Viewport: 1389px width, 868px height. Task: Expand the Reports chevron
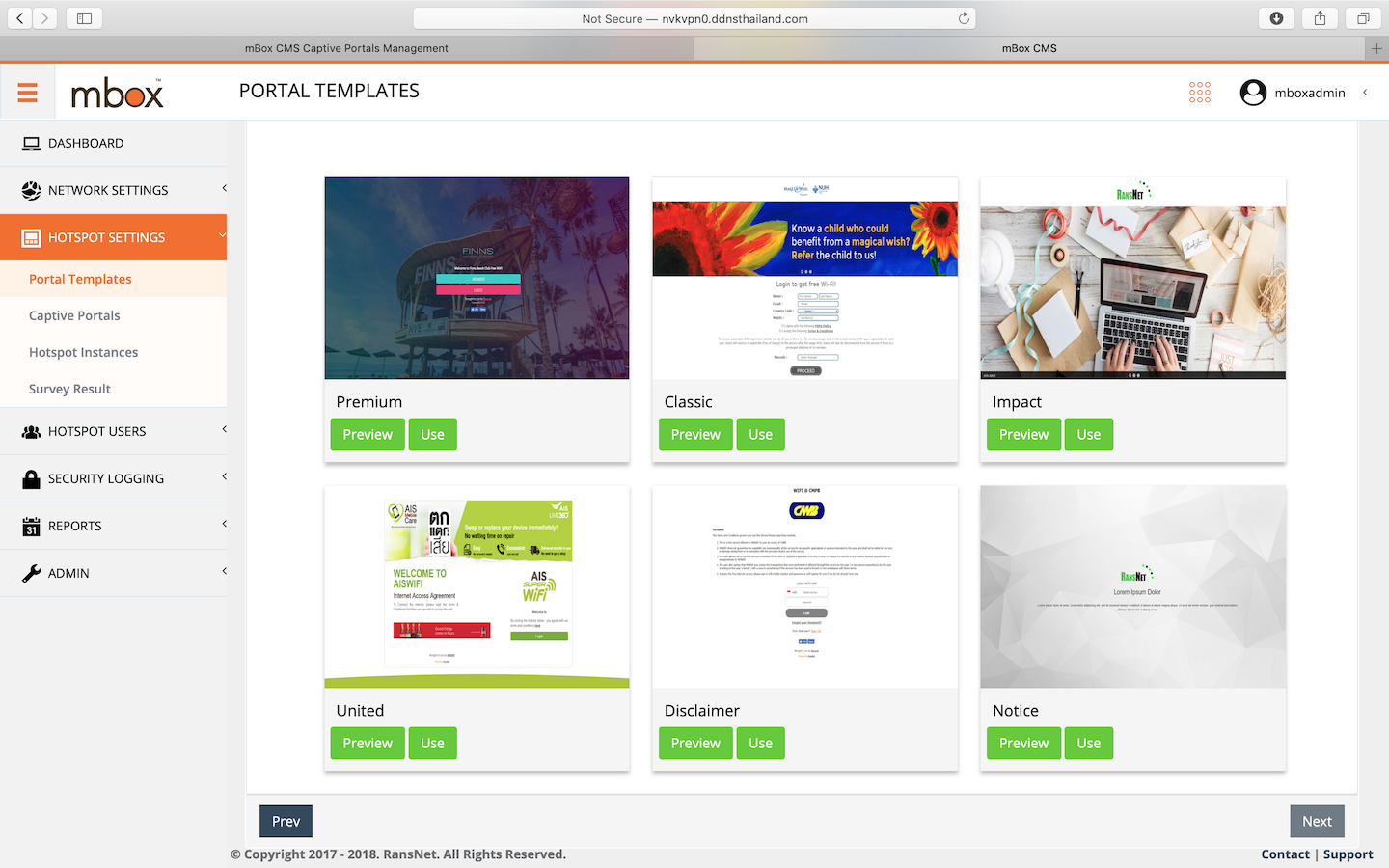pos(224,524)
